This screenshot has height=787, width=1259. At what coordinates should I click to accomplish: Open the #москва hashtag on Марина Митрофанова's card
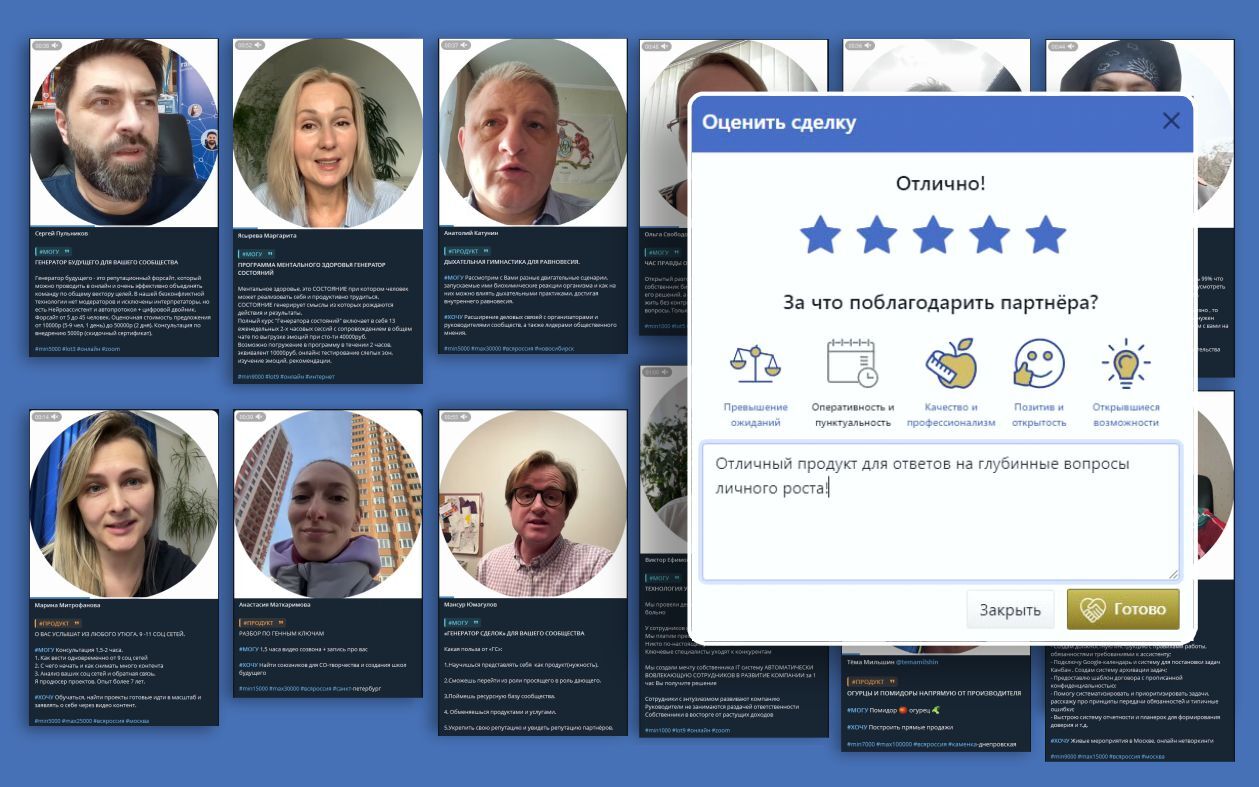click(137, 721)
